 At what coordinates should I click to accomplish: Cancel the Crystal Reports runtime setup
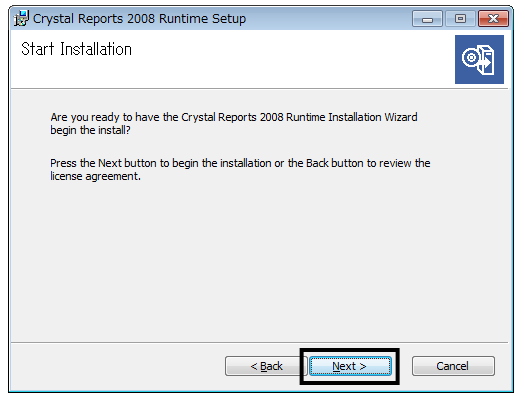[x=453, y=366]
